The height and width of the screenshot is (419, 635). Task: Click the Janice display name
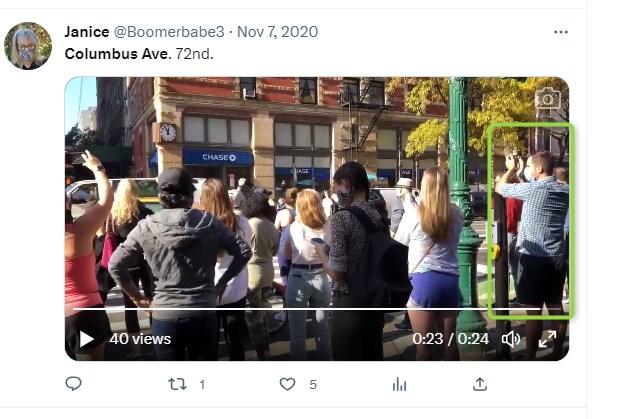[87, 32]
